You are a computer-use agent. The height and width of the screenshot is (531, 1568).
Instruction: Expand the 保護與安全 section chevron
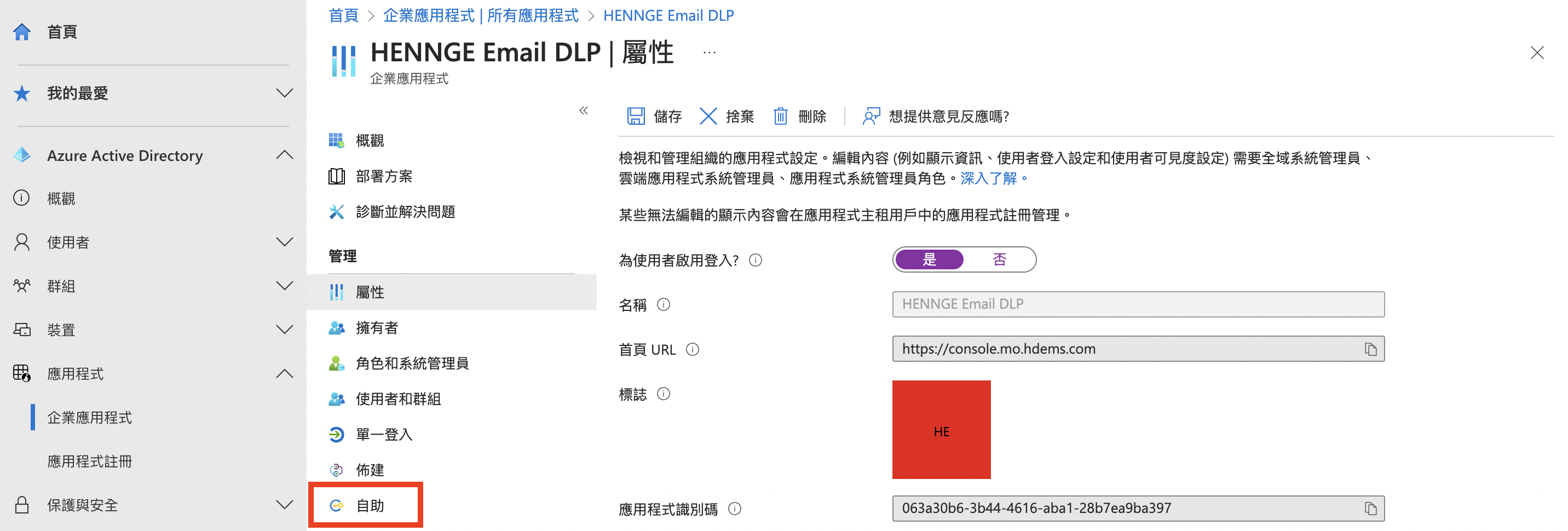tap(284, 505)
